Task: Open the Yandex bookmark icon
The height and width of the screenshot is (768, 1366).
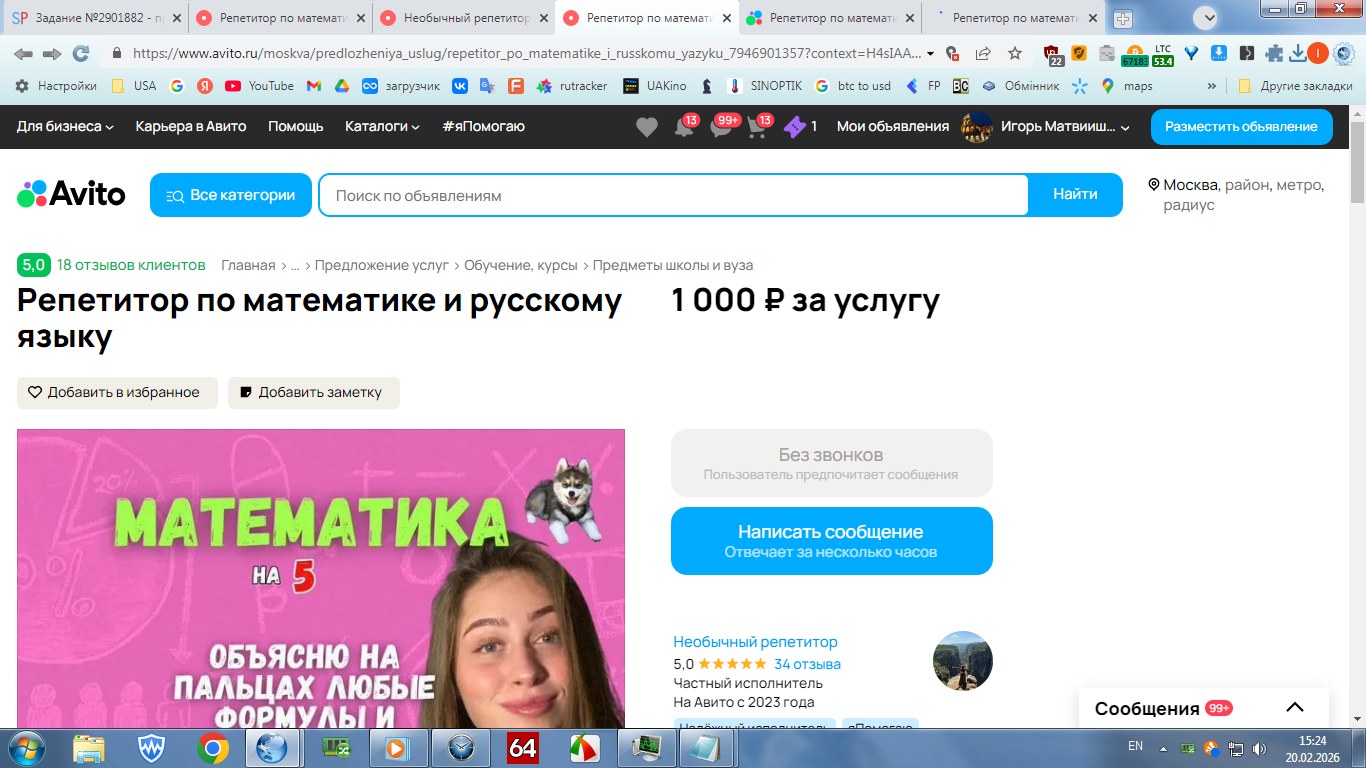Action: pyautogui.click(x=204, y=86)
